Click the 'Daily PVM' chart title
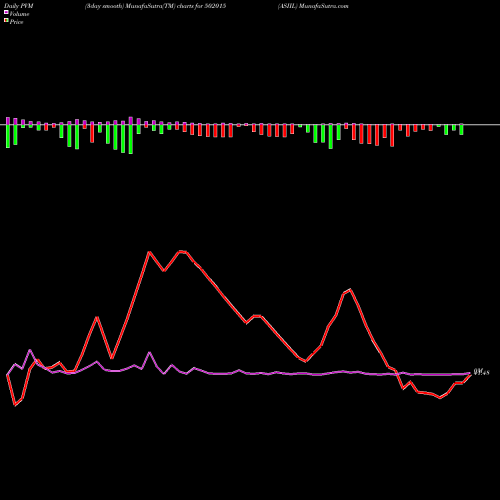Viewport: 500px width, 500px height. [19, 6]
